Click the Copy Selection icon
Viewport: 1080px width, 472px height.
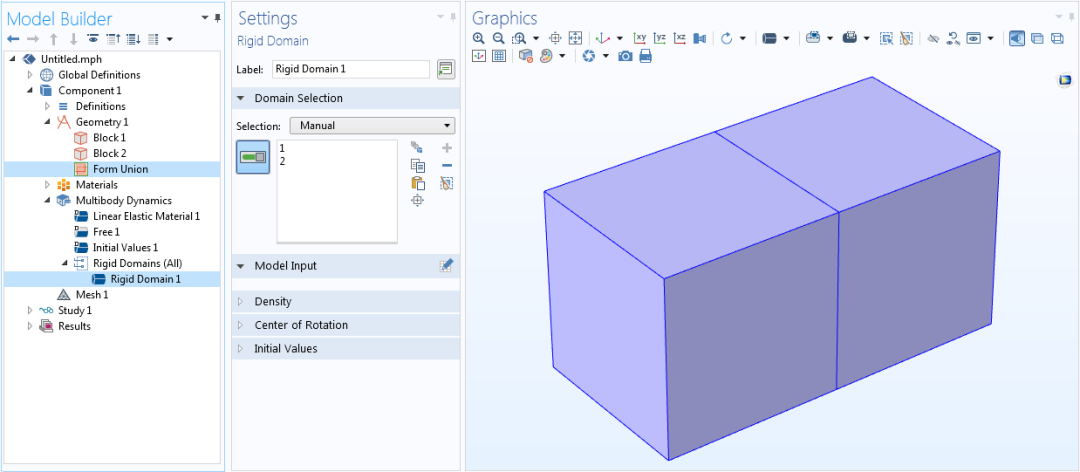(x=417, y=165)
